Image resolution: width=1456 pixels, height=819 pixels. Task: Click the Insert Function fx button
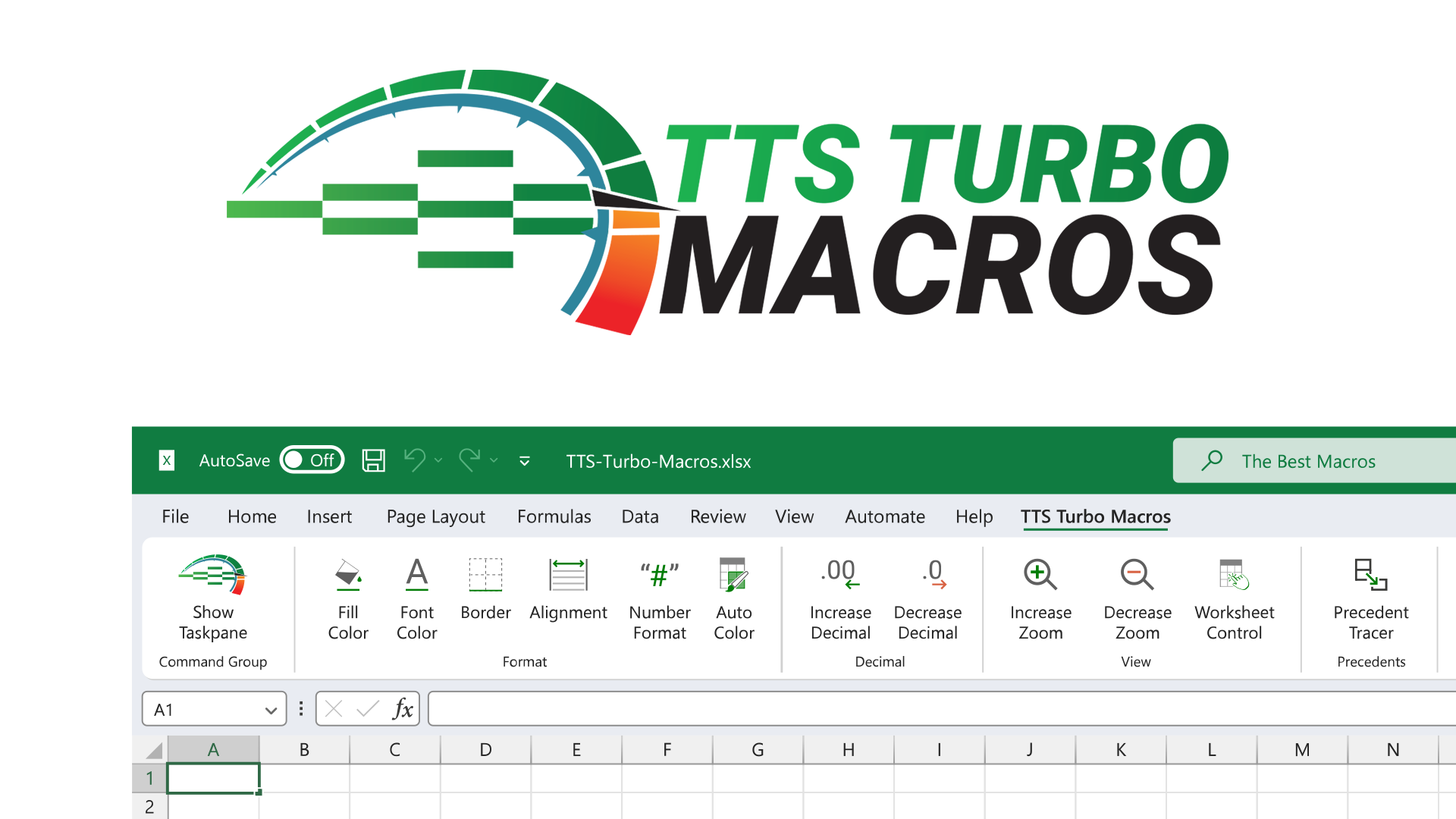click(x=403, y=710)
